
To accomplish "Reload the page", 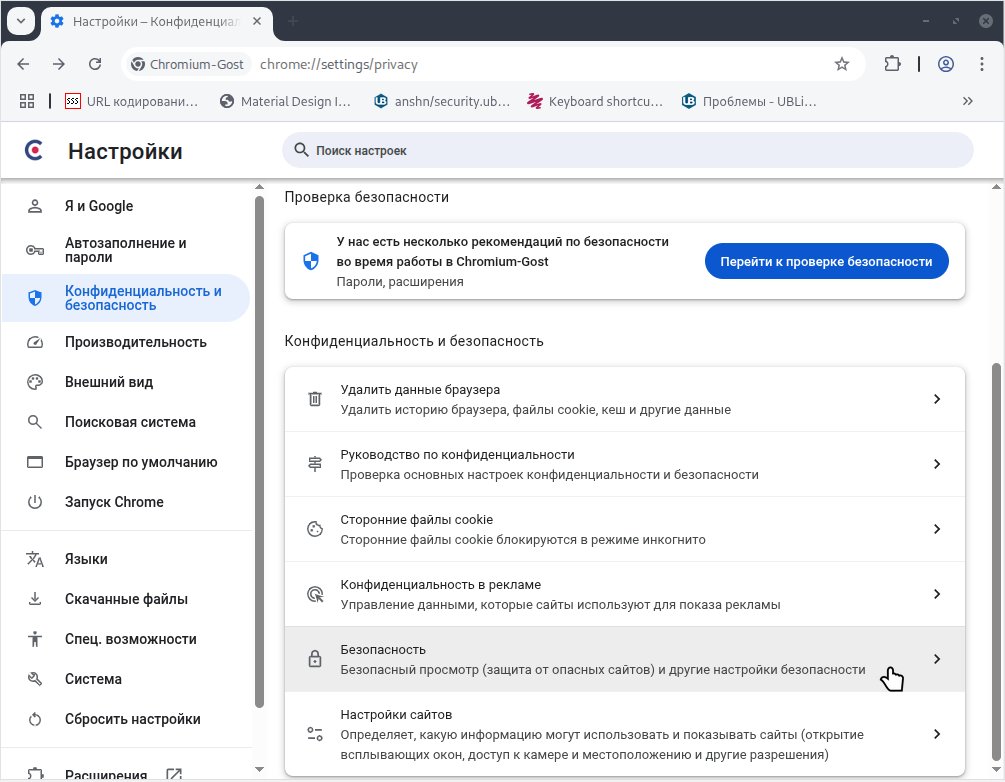I will (x=95, y=63).
